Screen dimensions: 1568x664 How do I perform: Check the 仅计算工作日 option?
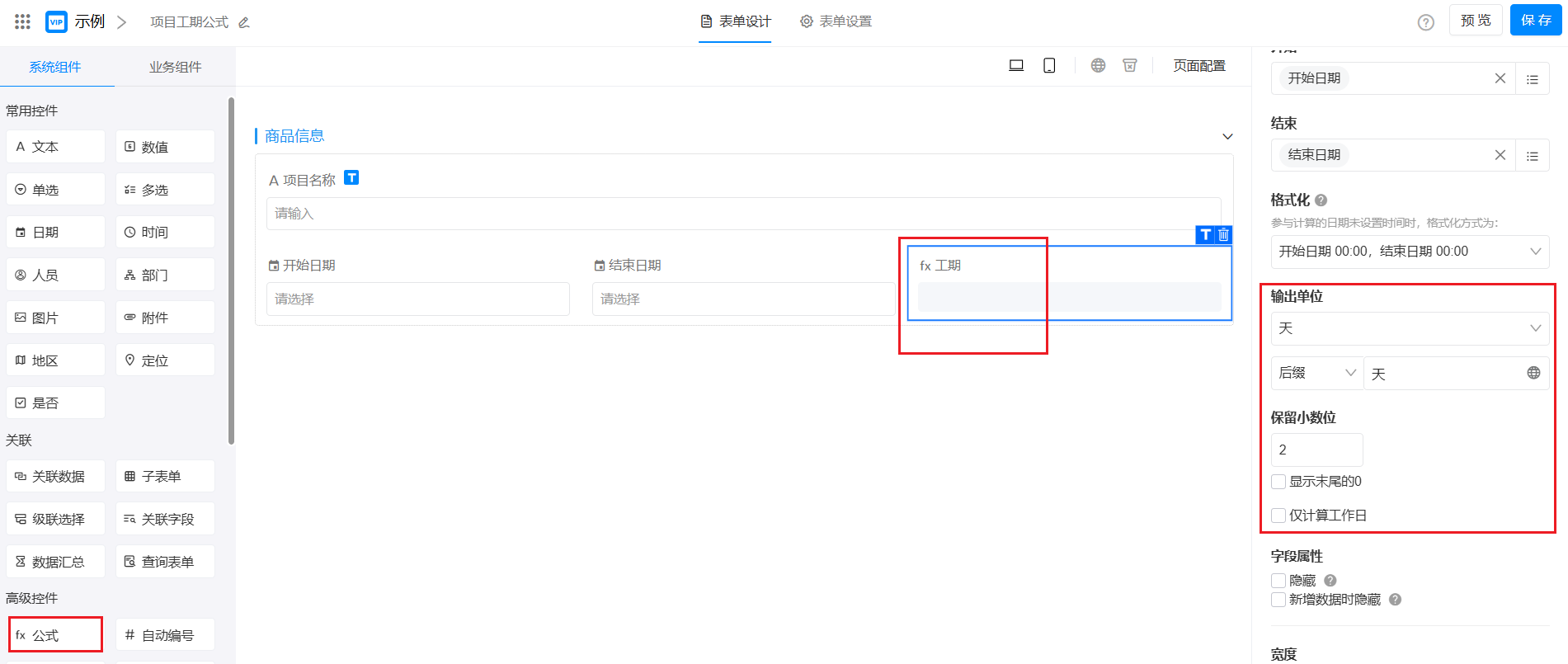coord(1278,516)
